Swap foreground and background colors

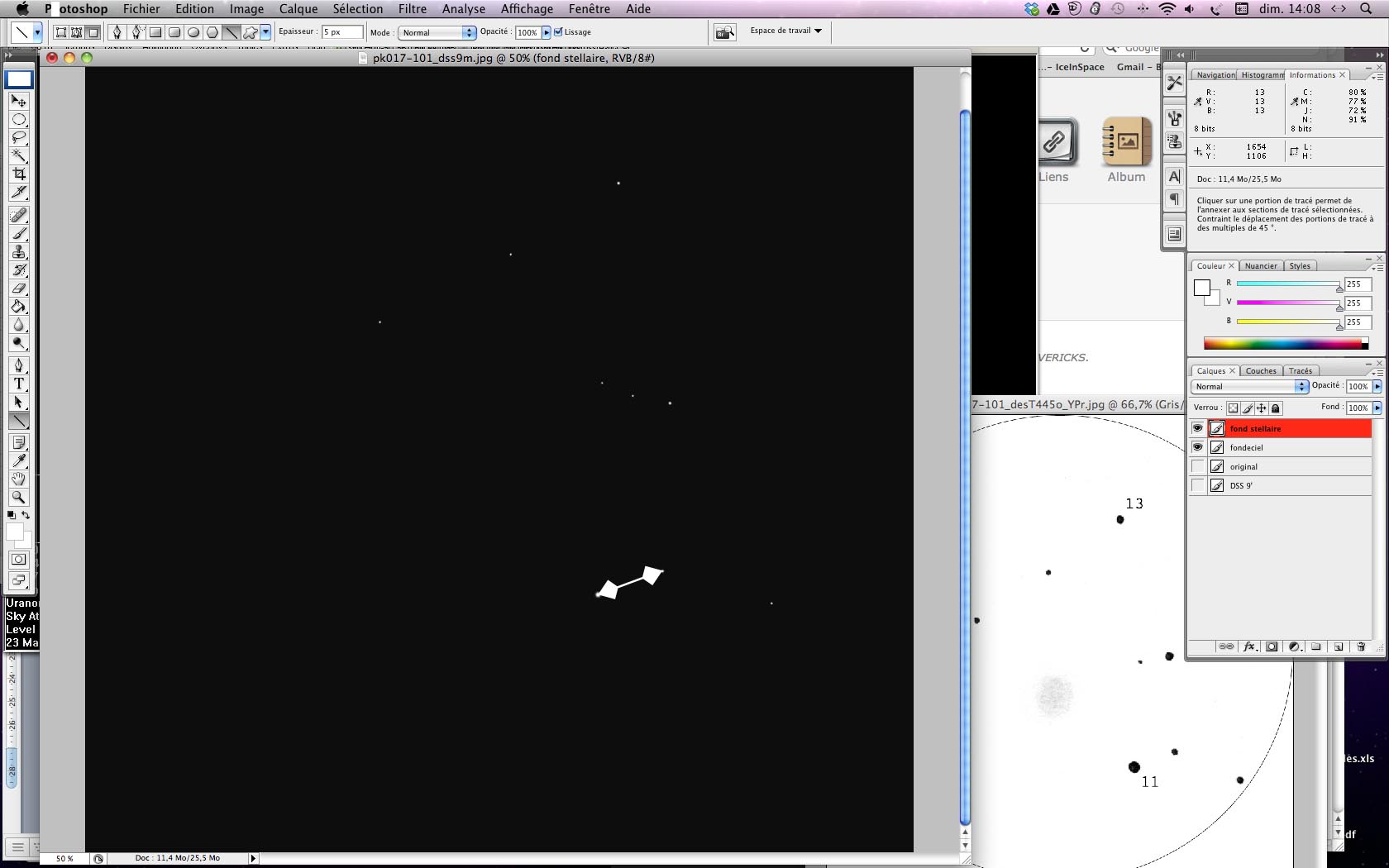click(x=26, y=515)
